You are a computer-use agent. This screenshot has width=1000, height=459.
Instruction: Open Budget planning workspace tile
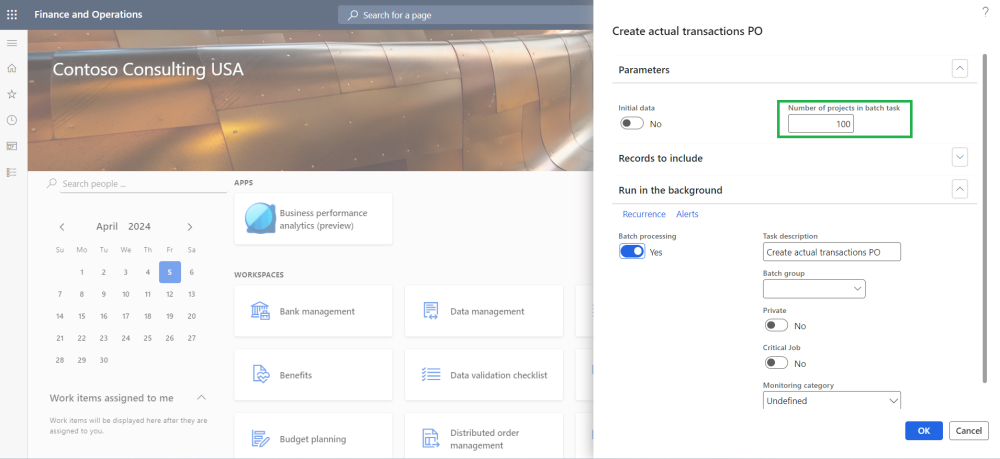pyautogui.click(x=313, y=436)
